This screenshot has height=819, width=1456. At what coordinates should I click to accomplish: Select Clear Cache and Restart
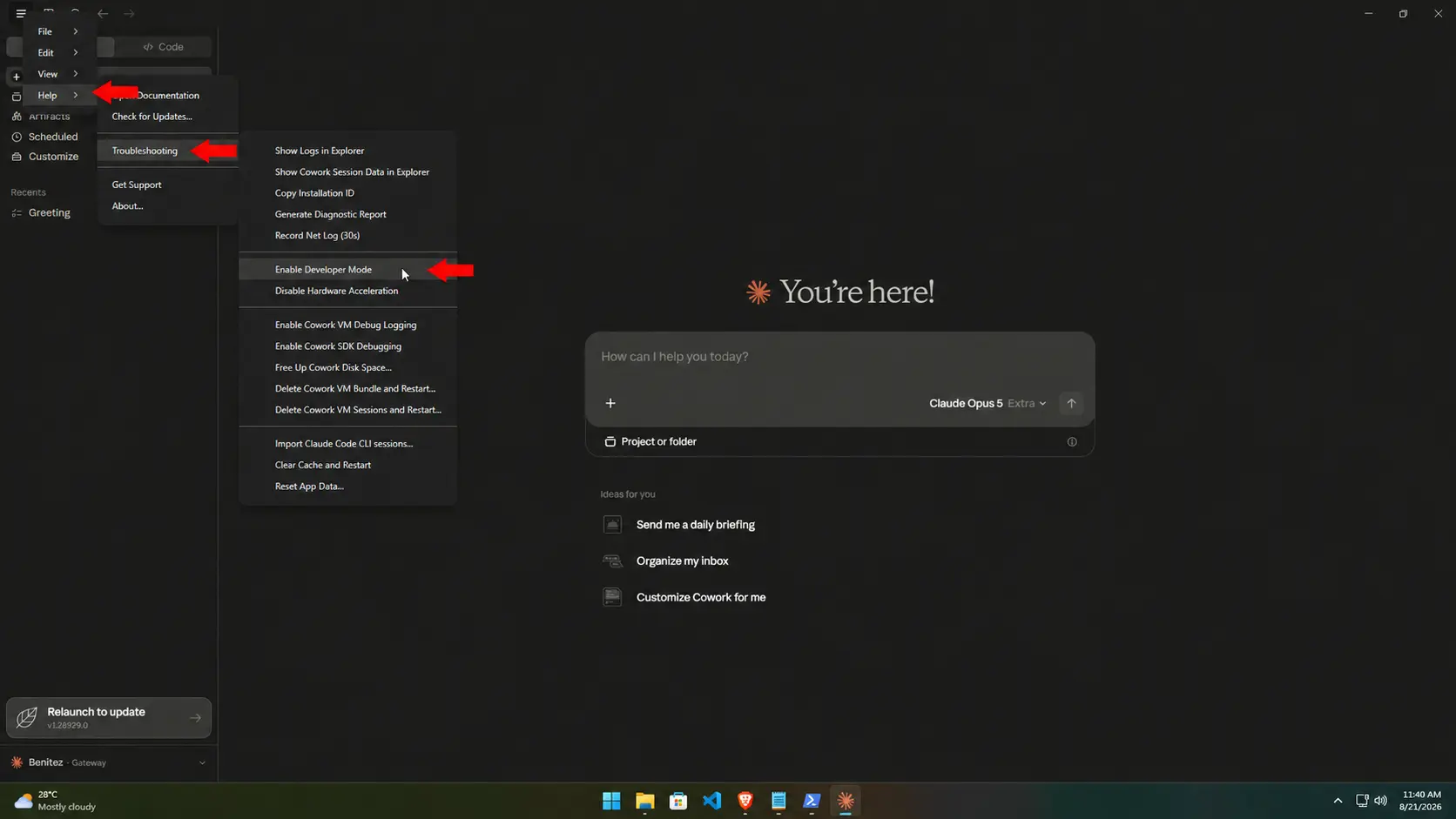[x=347, y=465]
